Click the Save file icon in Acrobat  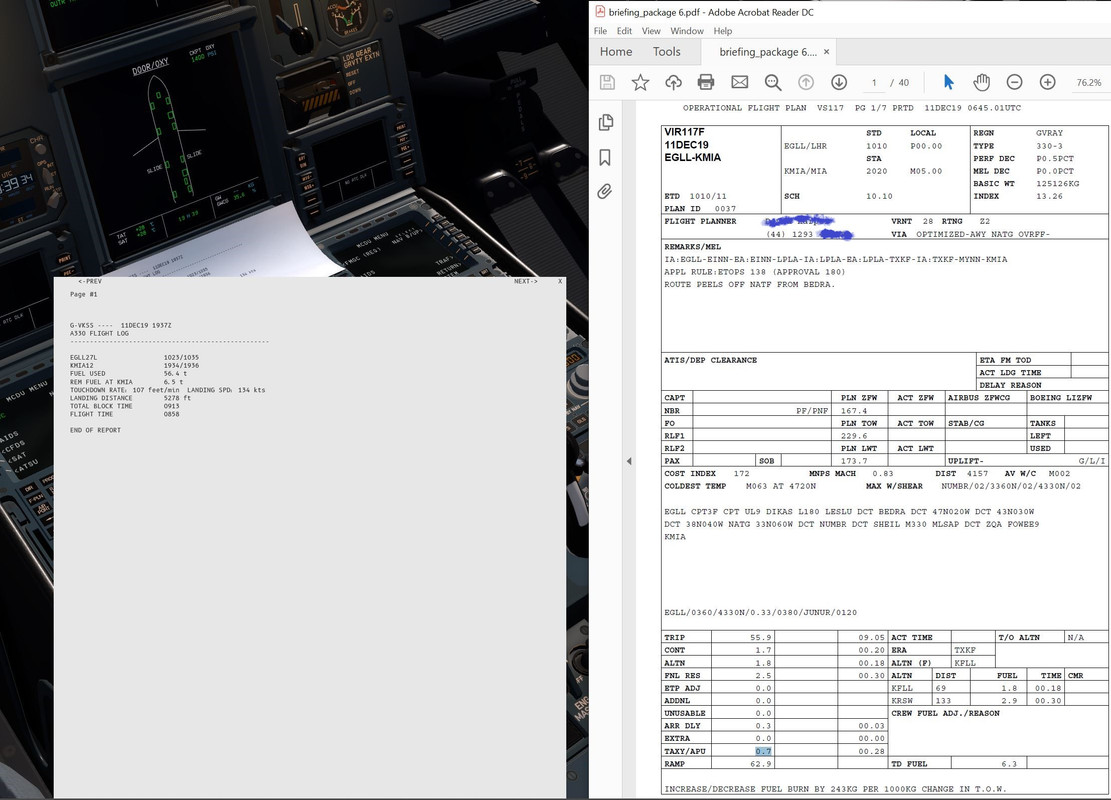607,82
